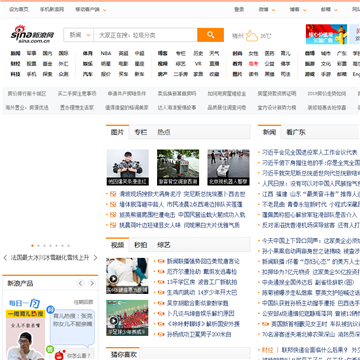Select the 视频 tab above video list
The width and height of the screenshot is (360, 360).
pyautogui.click(x=117, y=245)
